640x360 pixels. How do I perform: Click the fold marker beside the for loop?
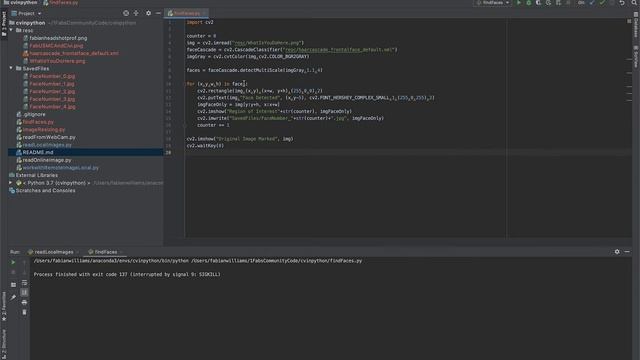[x=184, y=84]
